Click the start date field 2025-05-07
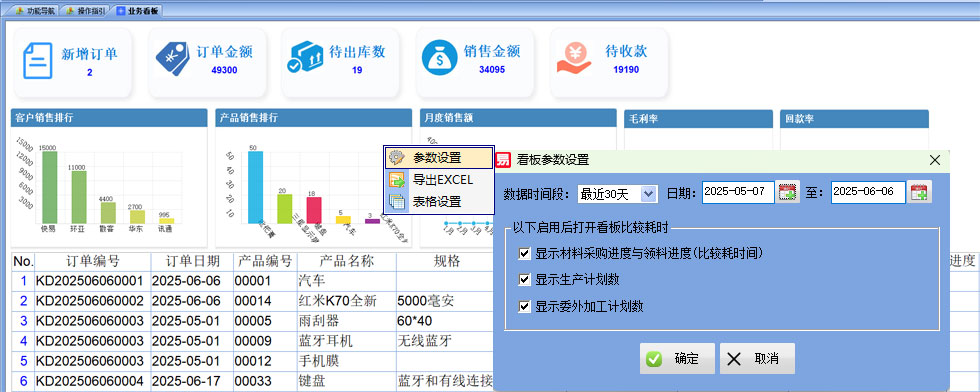This screenshot has width=980, height=392. pos(738,192)
